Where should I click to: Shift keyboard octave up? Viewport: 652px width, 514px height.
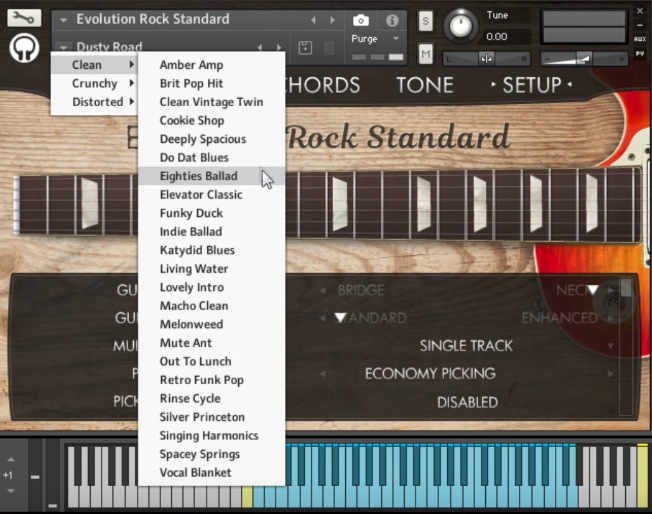pyautogui.click(x=11, y=460)
